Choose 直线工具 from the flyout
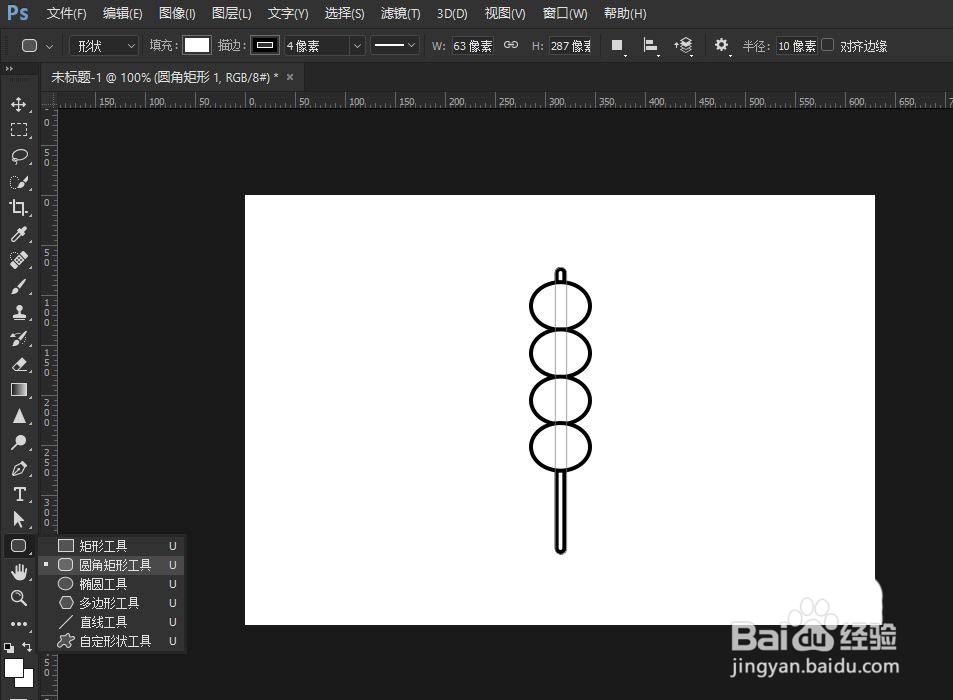 112,622
